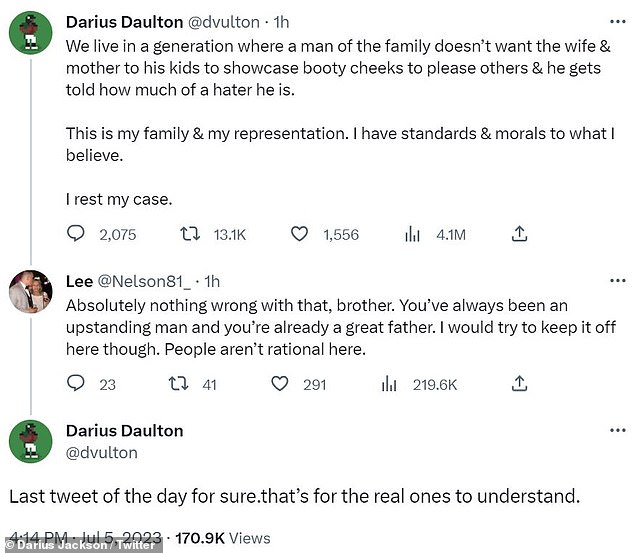
Task: Reply to Darius Daulton's first tweet
Action: pyautogui.click(x=75, y=234)
